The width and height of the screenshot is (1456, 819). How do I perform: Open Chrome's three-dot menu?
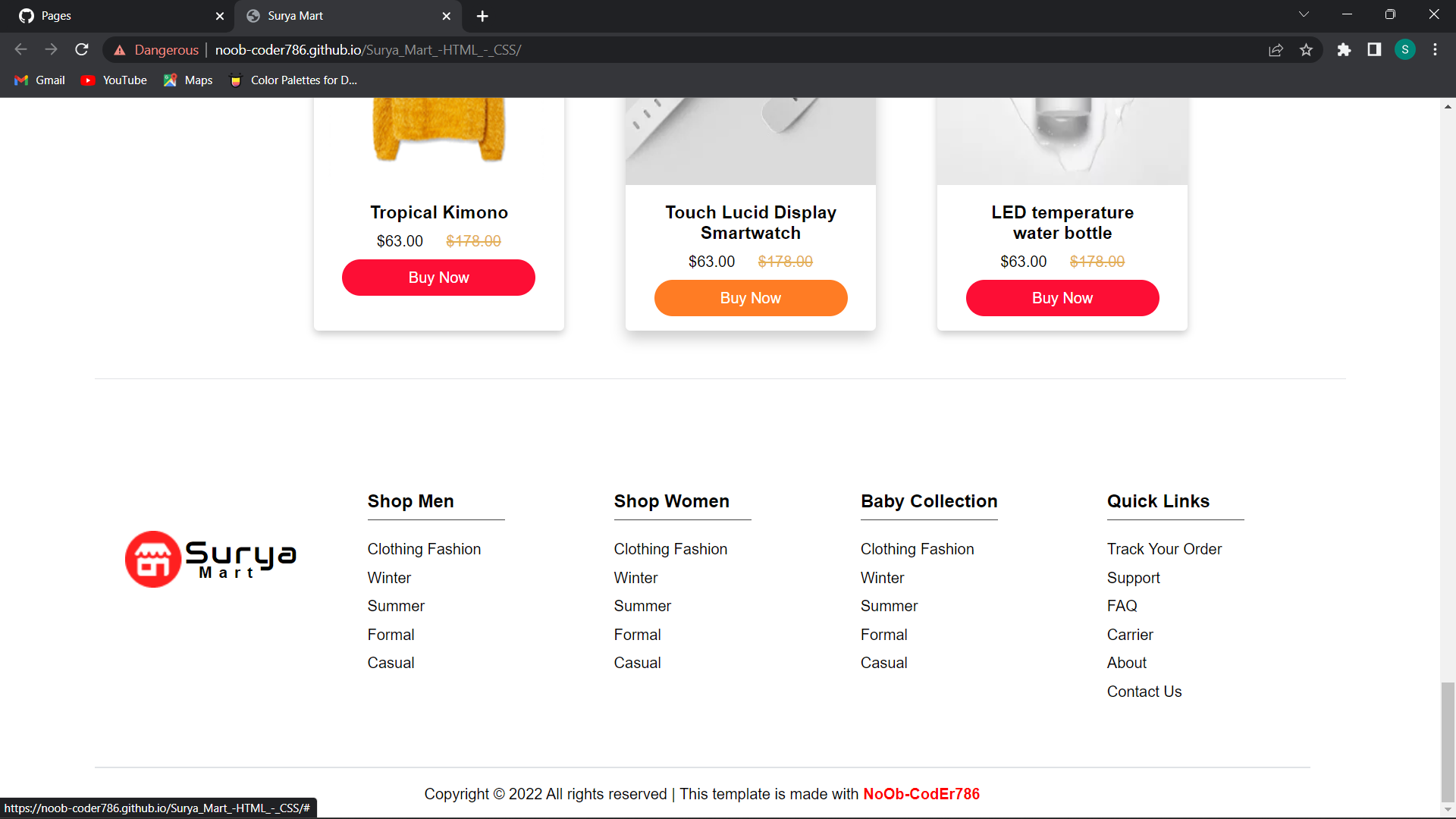pyautogui.click(x=1435, y=49)
